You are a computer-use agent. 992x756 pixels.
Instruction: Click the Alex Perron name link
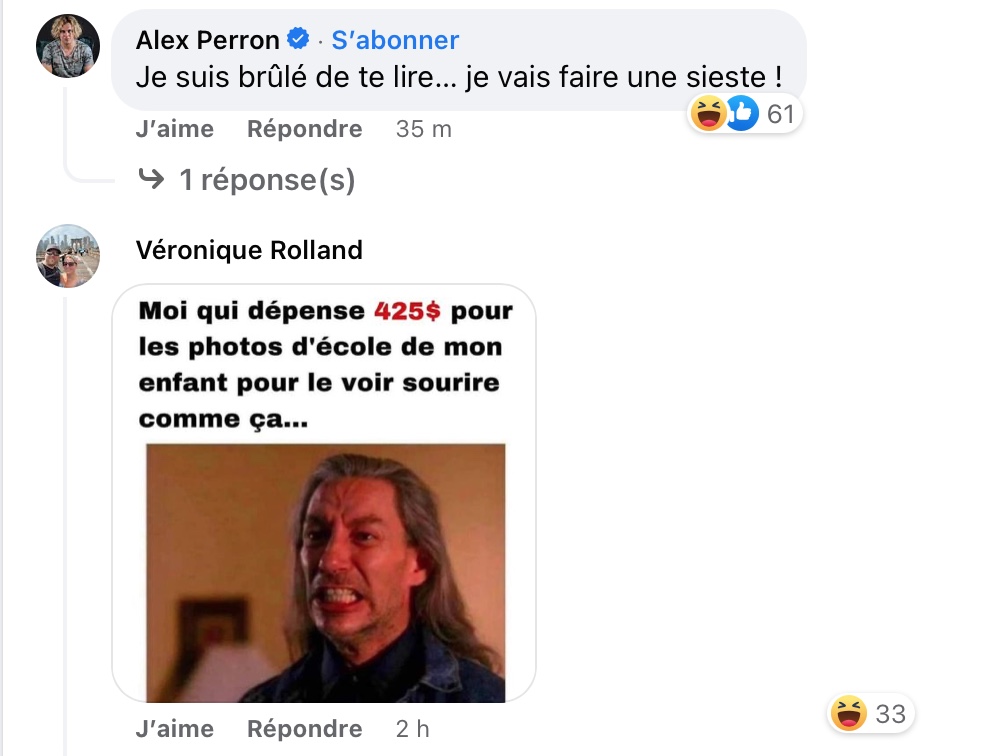click(x=208, y=40)
